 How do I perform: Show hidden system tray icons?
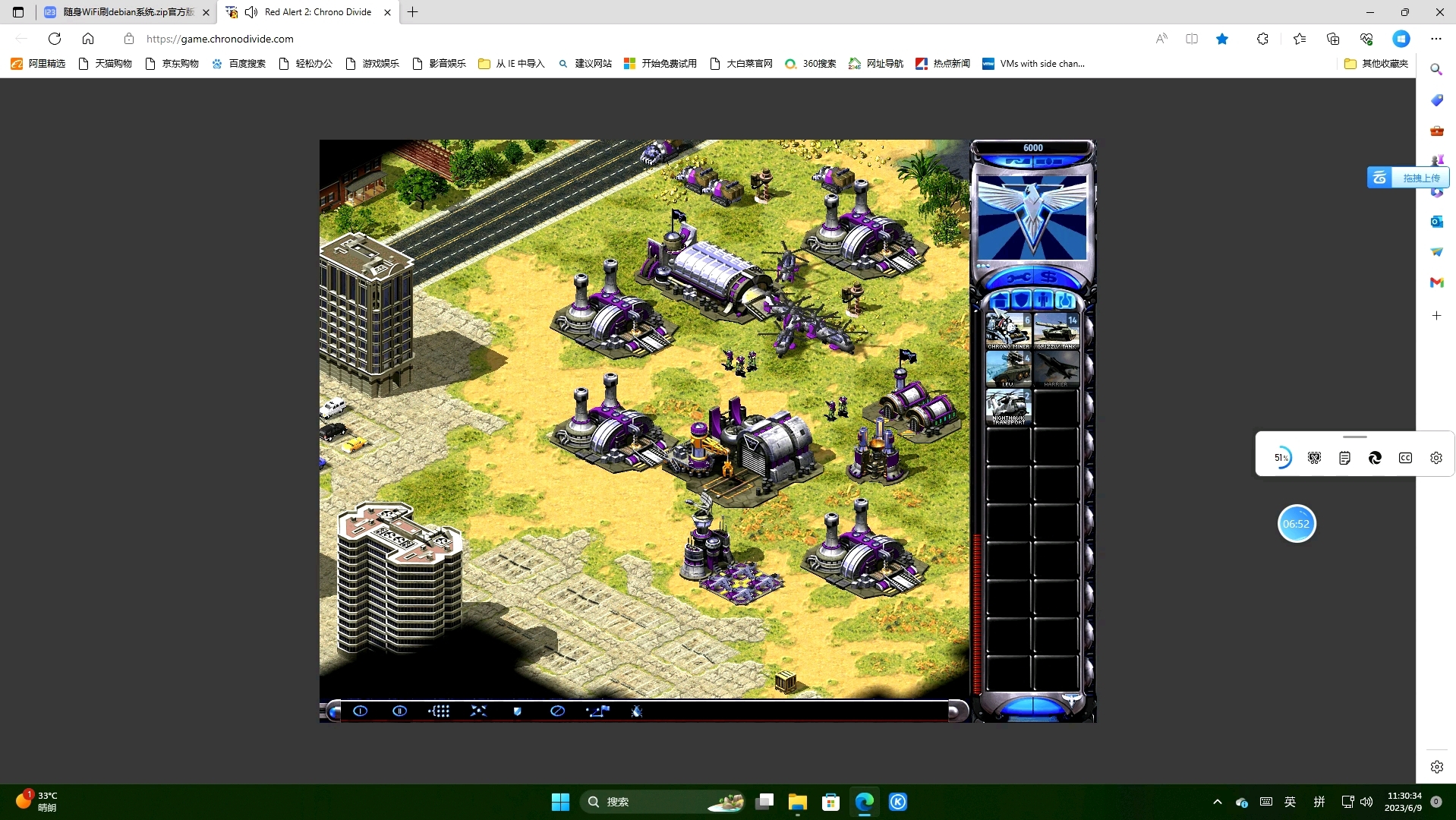pos(1218,802)
